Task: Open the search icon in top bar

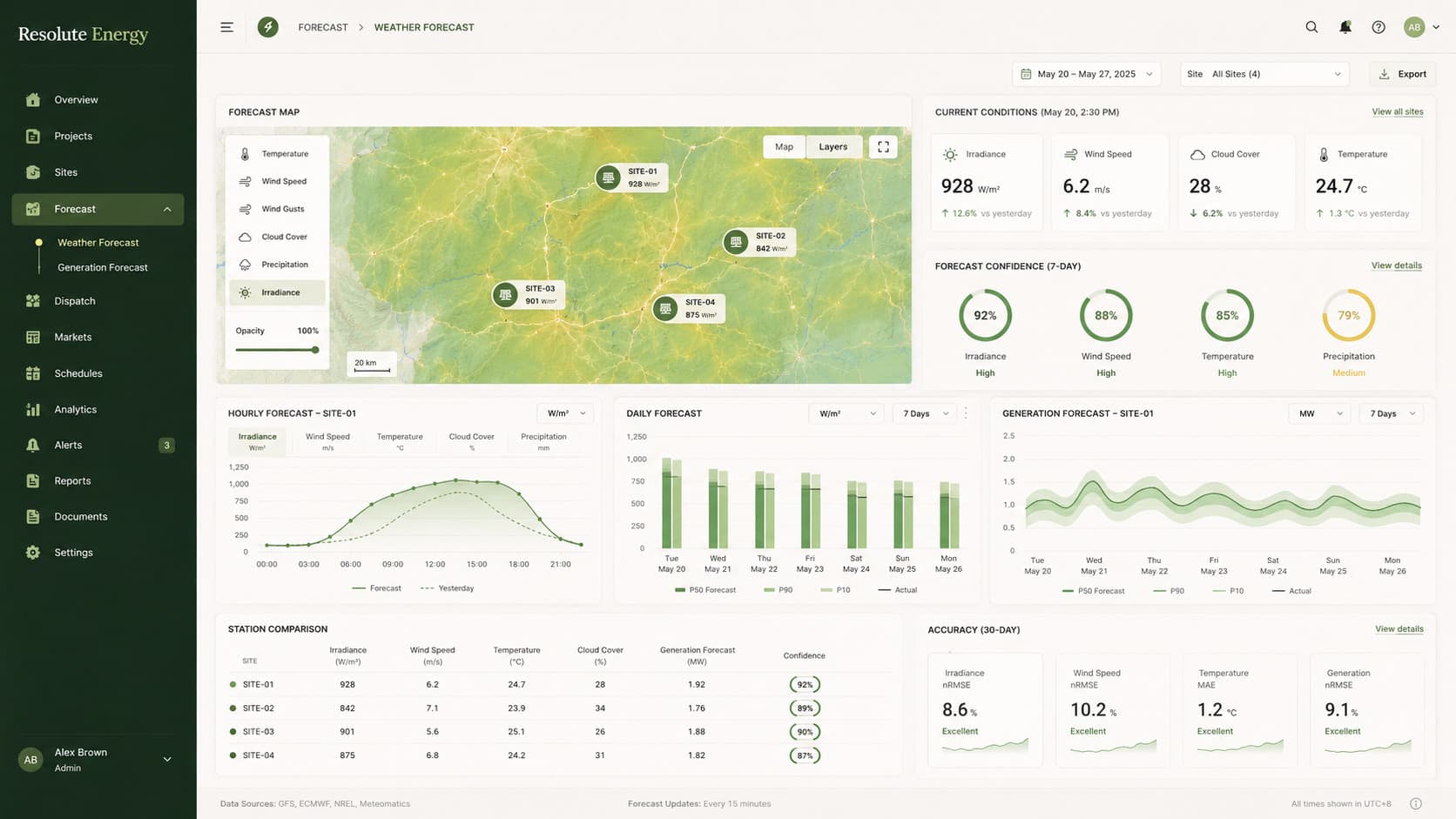Action: click(x=1311, y=27)
